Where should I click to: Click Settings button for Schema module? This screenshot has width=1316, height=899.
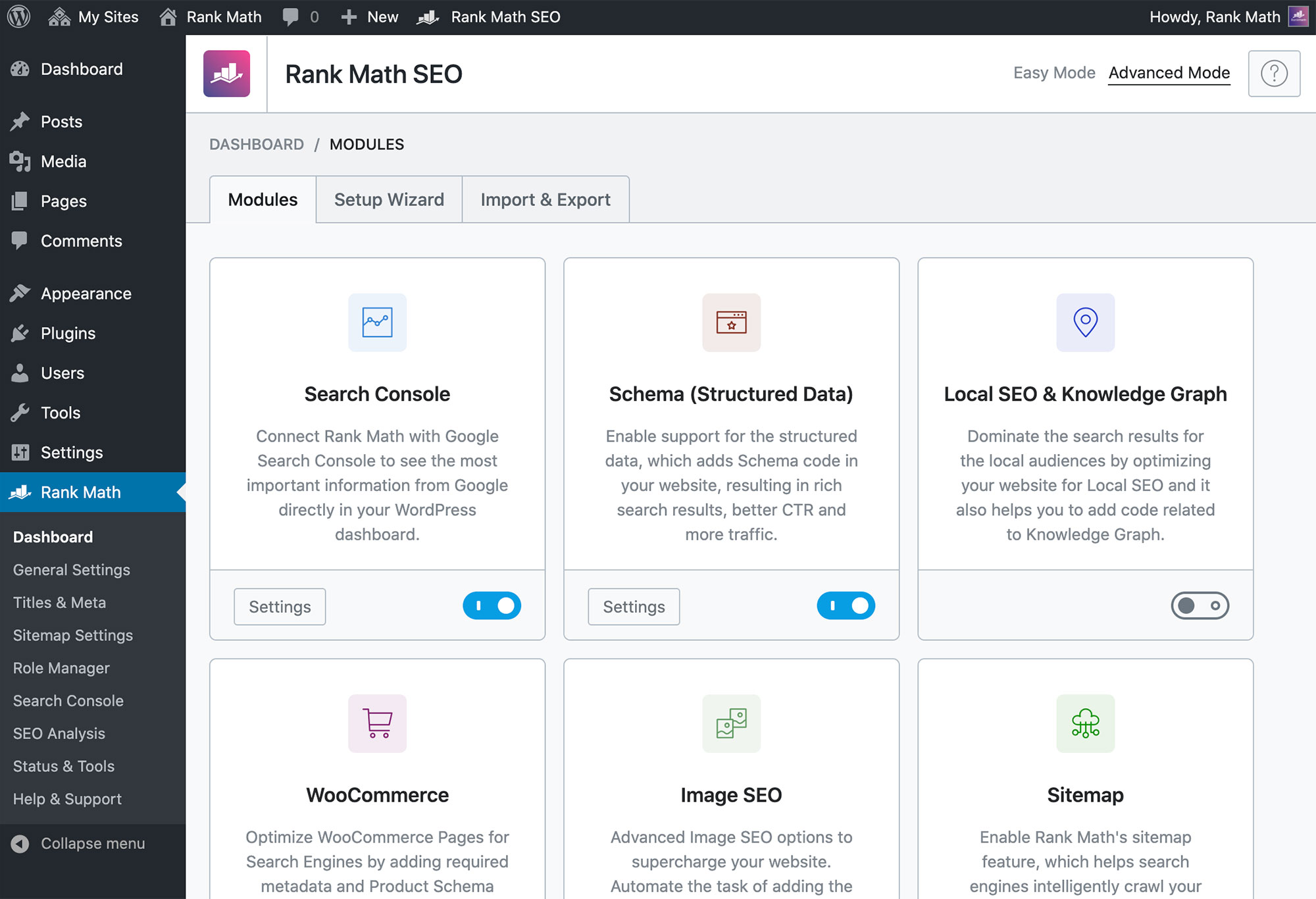point(633,607)
